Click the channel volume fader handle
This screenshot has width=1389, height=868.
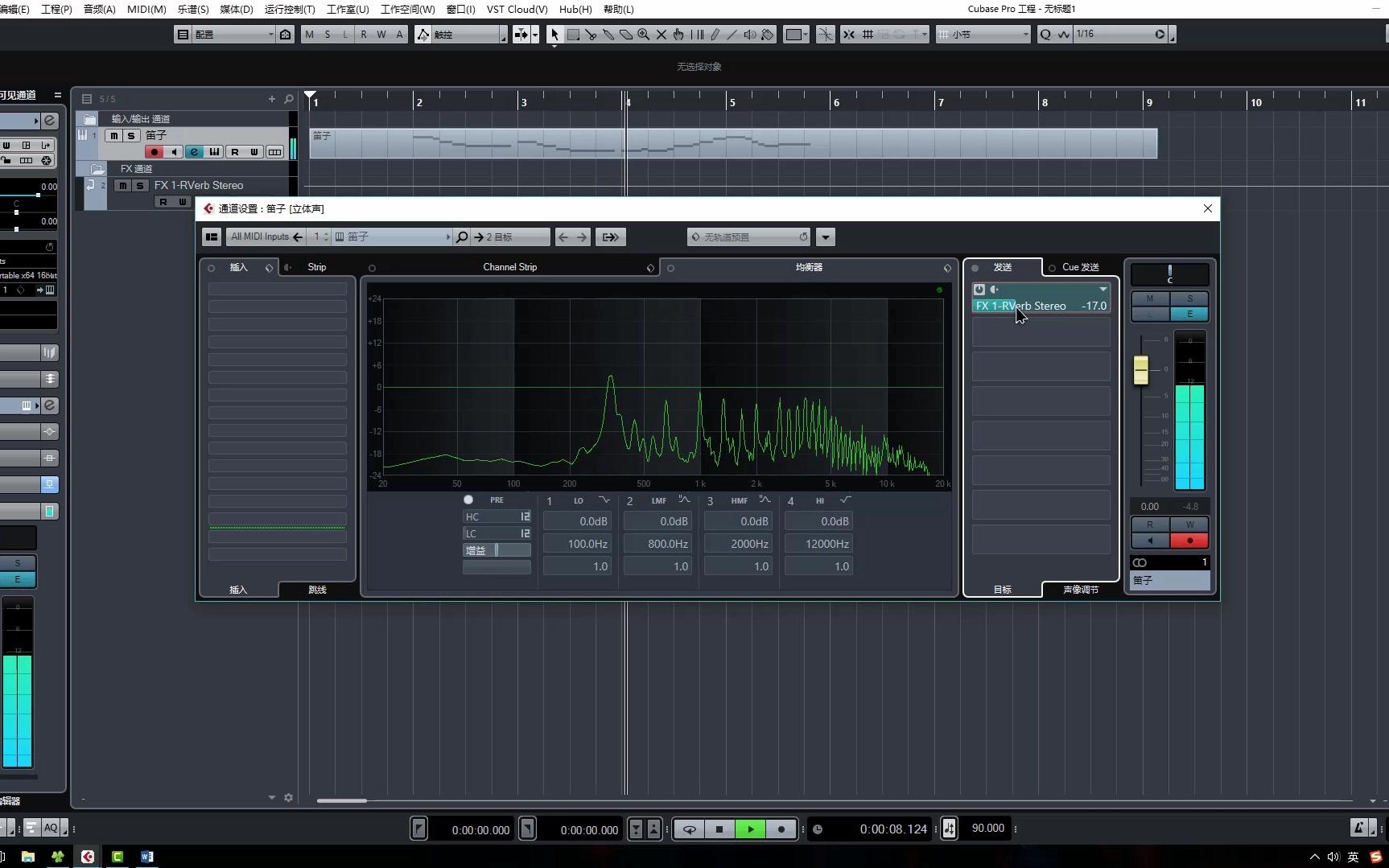click(1141, 370)
